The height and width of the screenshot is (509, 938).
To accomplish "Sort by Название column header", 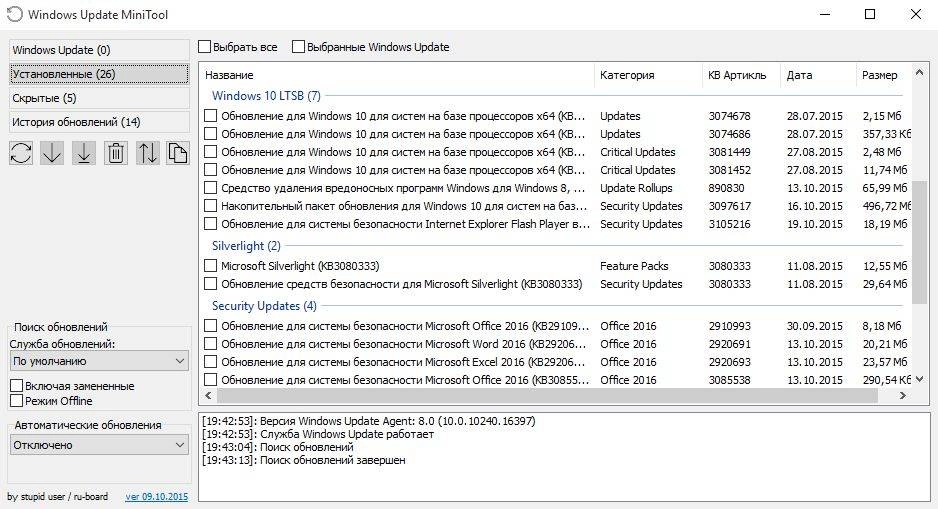I will tap(397, 75).
